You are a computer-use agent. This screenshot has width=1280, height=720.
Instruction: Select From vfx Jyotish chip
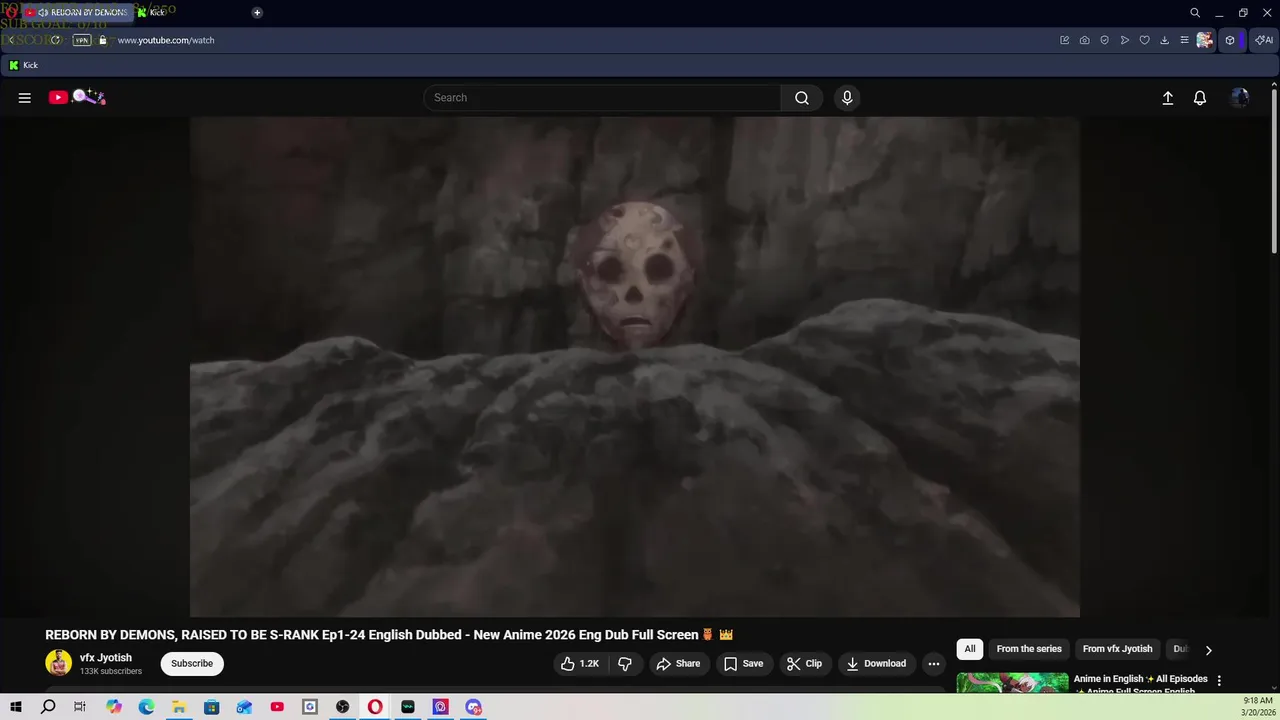(1117, 649)
